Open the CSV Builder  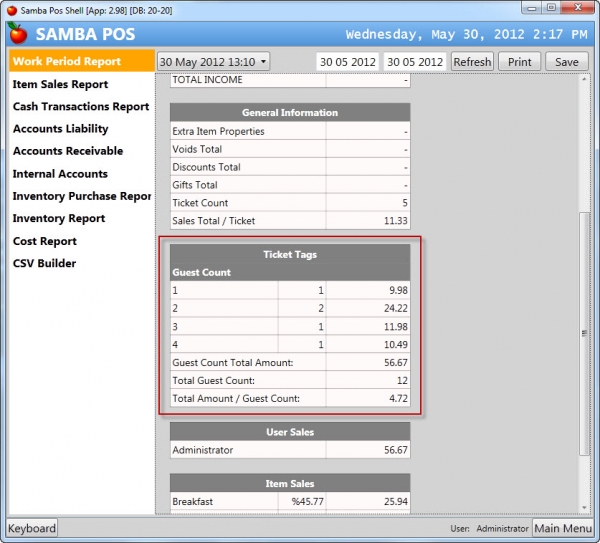(x=44, y=263)
